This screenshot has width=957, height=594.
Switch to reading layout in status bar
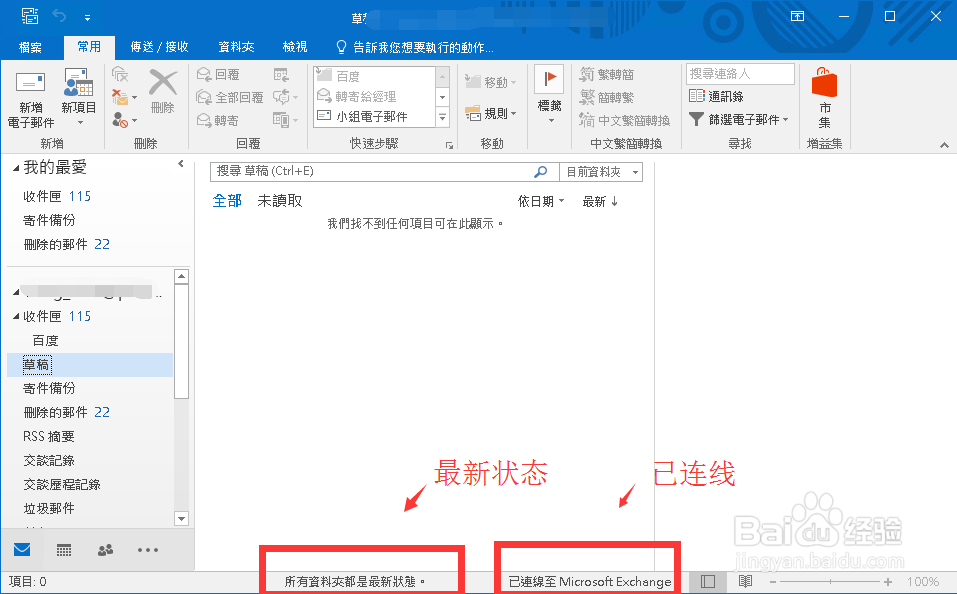[744, 581]
